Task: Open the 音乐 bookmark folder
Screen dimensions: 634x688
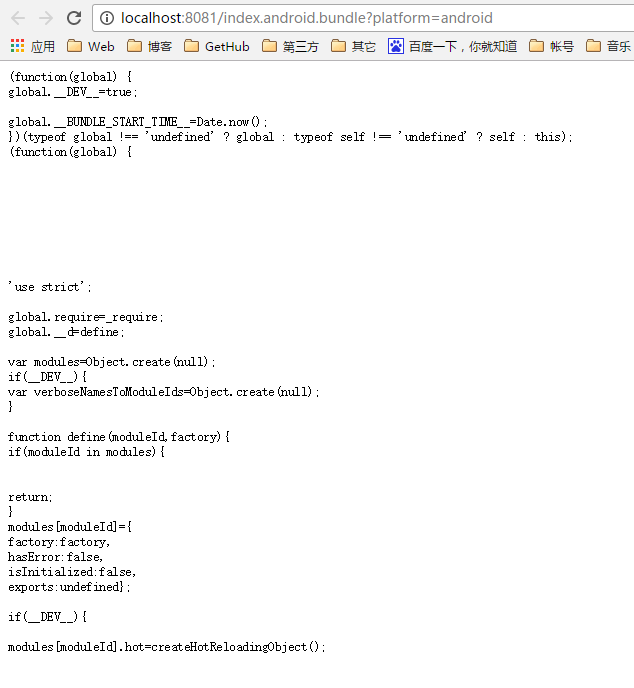Action: point(609,46)
